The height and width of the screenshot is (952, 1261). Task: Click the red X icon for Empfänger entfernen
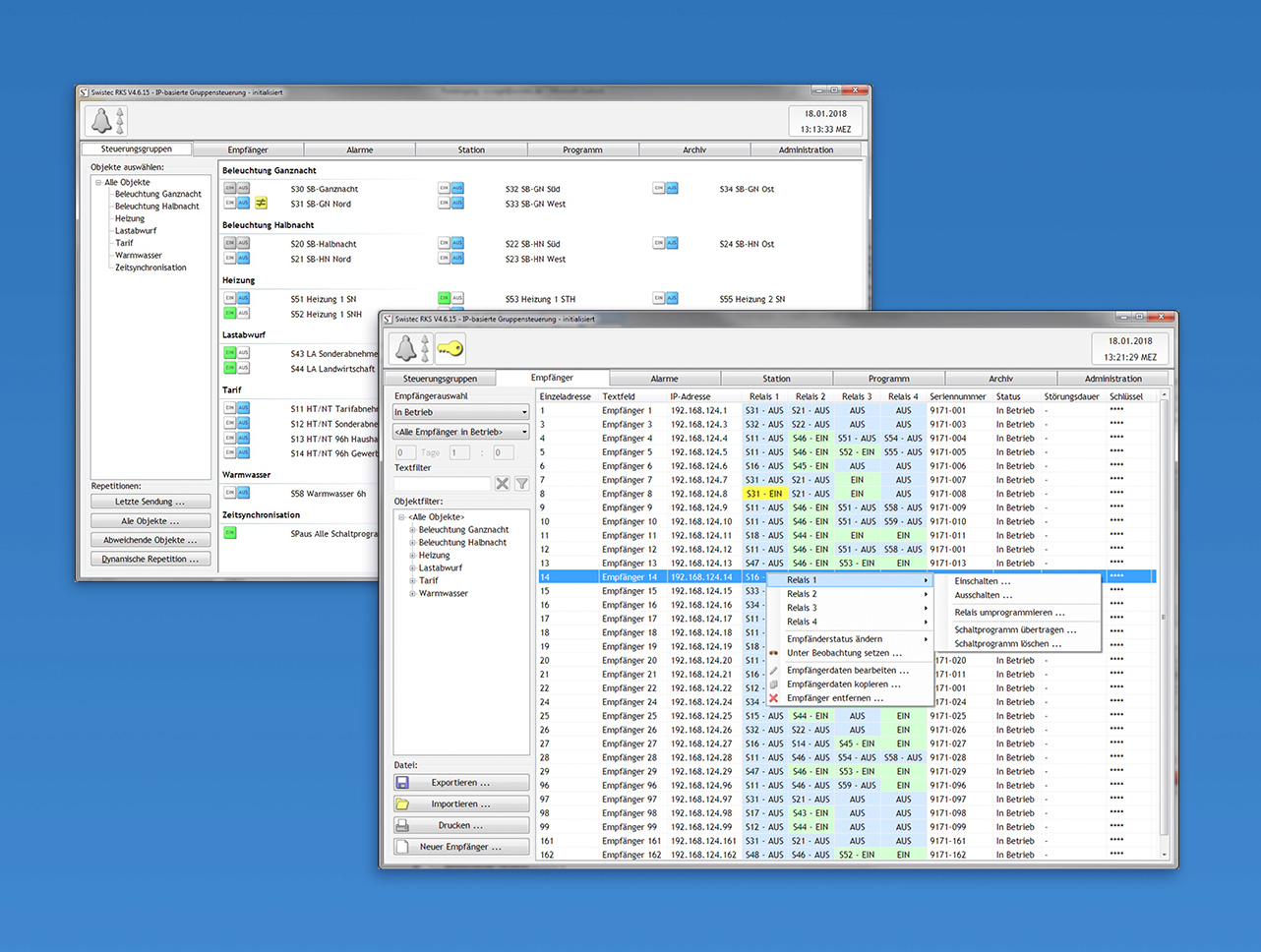773,698
